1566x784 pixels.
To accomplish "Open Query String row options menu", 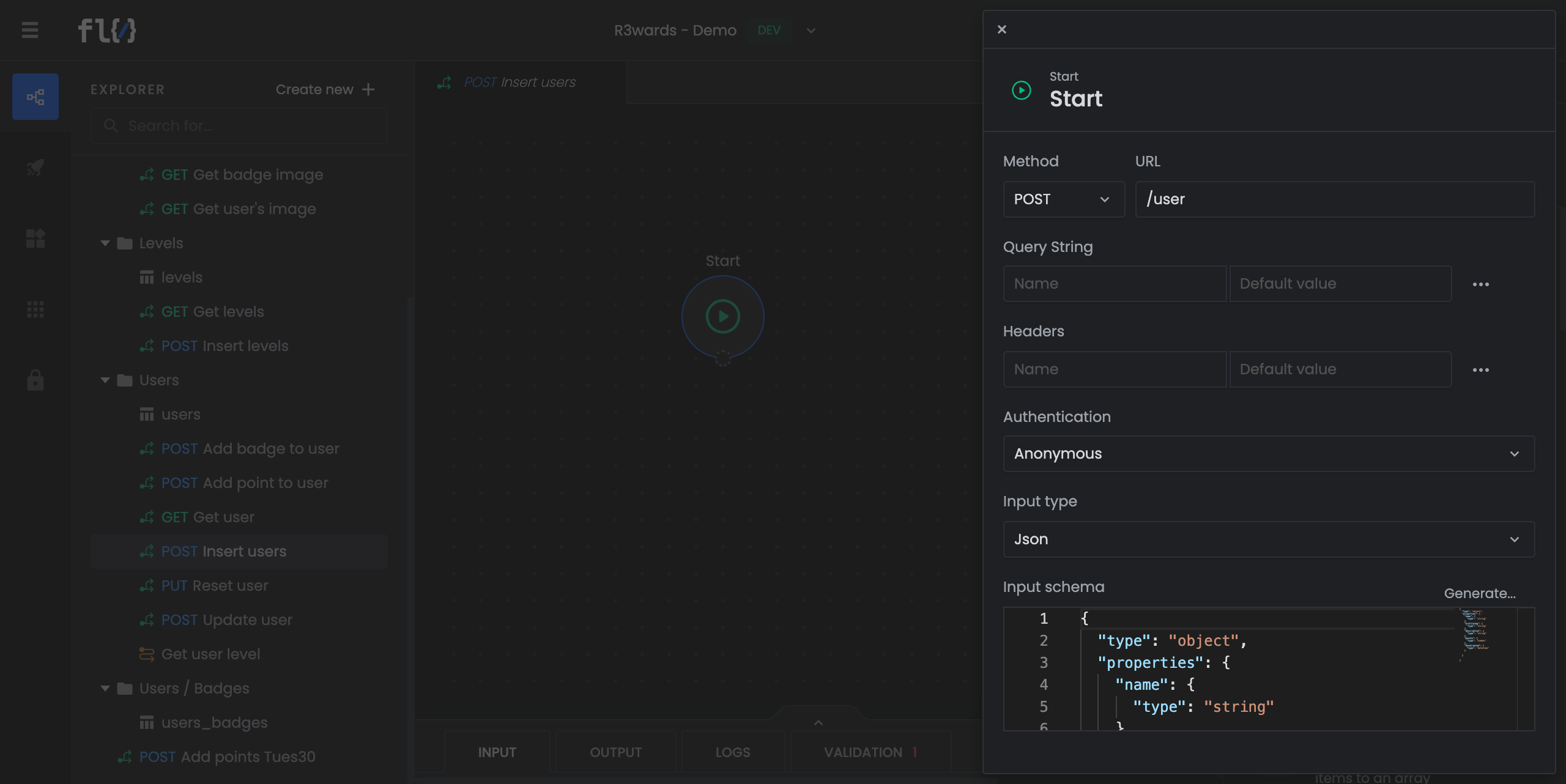I will [x=1481, y=284].
